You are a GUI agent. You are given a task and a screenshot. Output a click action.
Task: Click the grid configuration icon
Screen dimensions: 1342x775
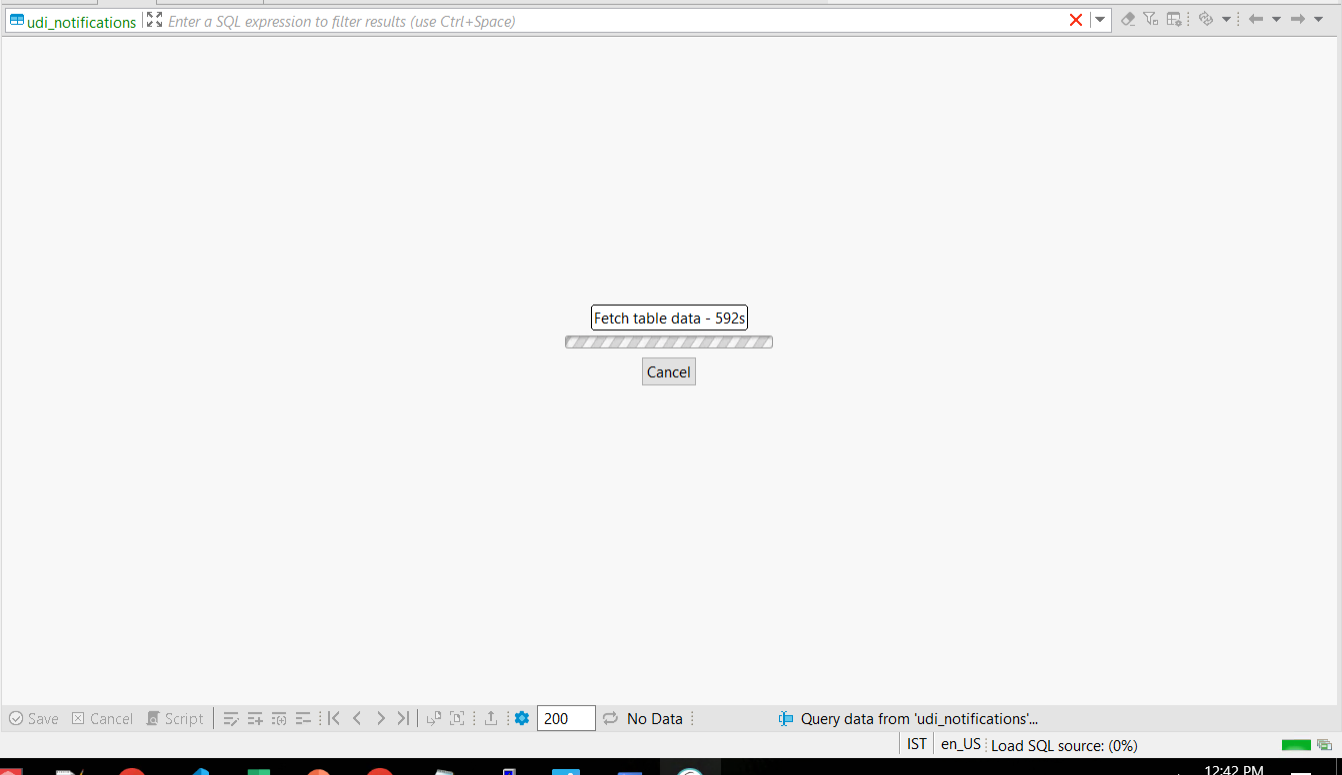click(x=1173, y=18)
